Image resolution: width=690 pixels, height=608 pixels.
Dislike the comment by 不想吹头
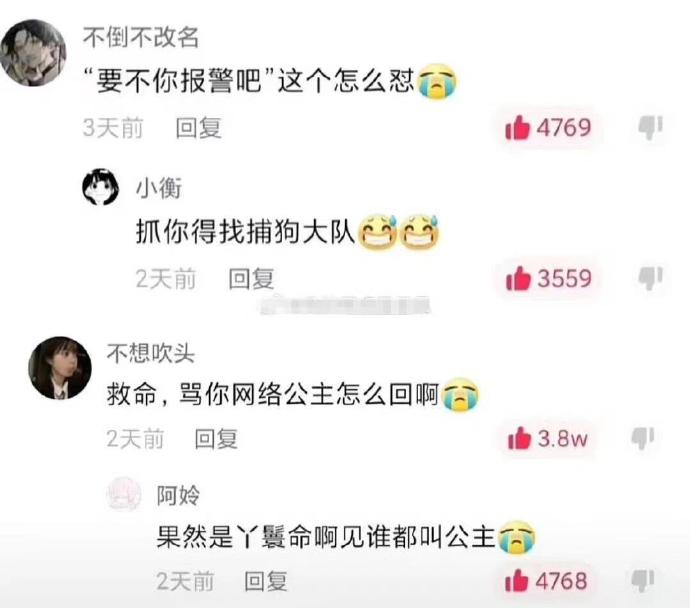click(x=643, y=438)
